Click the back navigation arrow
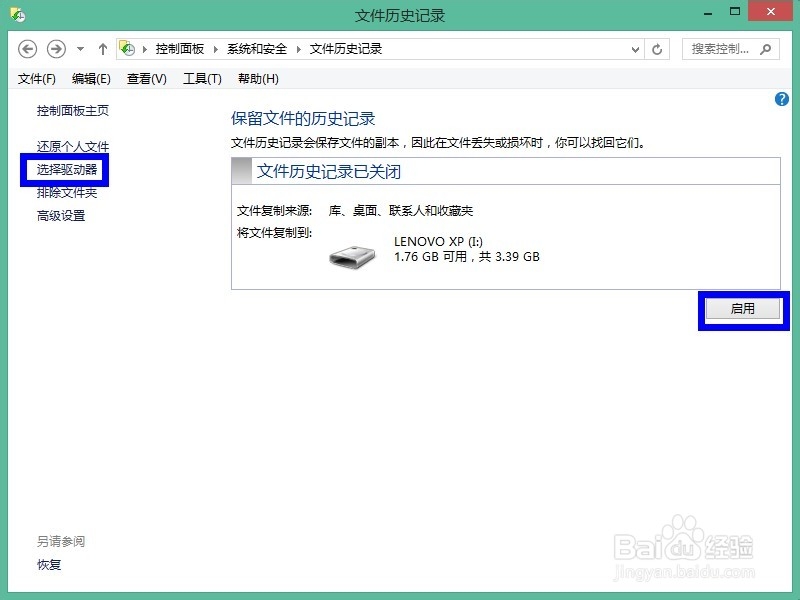This screenshot has height=600, width=800. tap(27, 48)
